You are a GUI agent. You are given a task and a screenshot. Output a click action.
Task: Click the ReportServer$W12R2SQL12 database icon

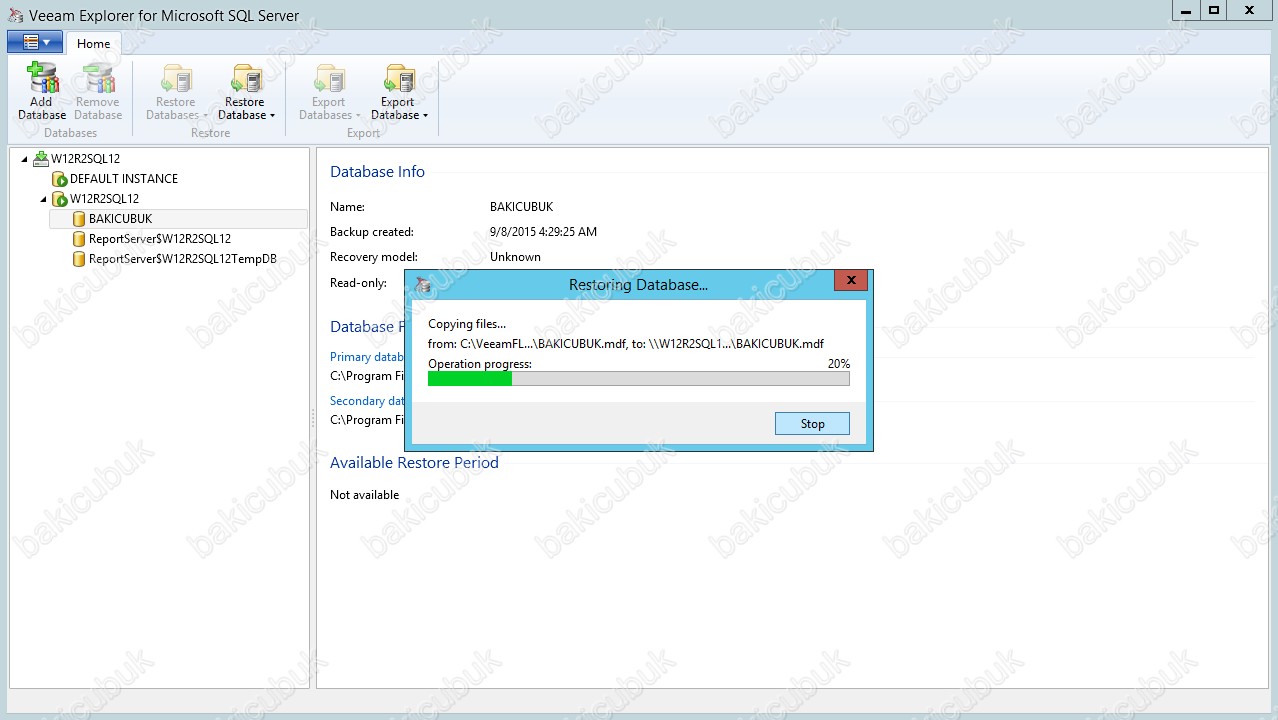80,239
